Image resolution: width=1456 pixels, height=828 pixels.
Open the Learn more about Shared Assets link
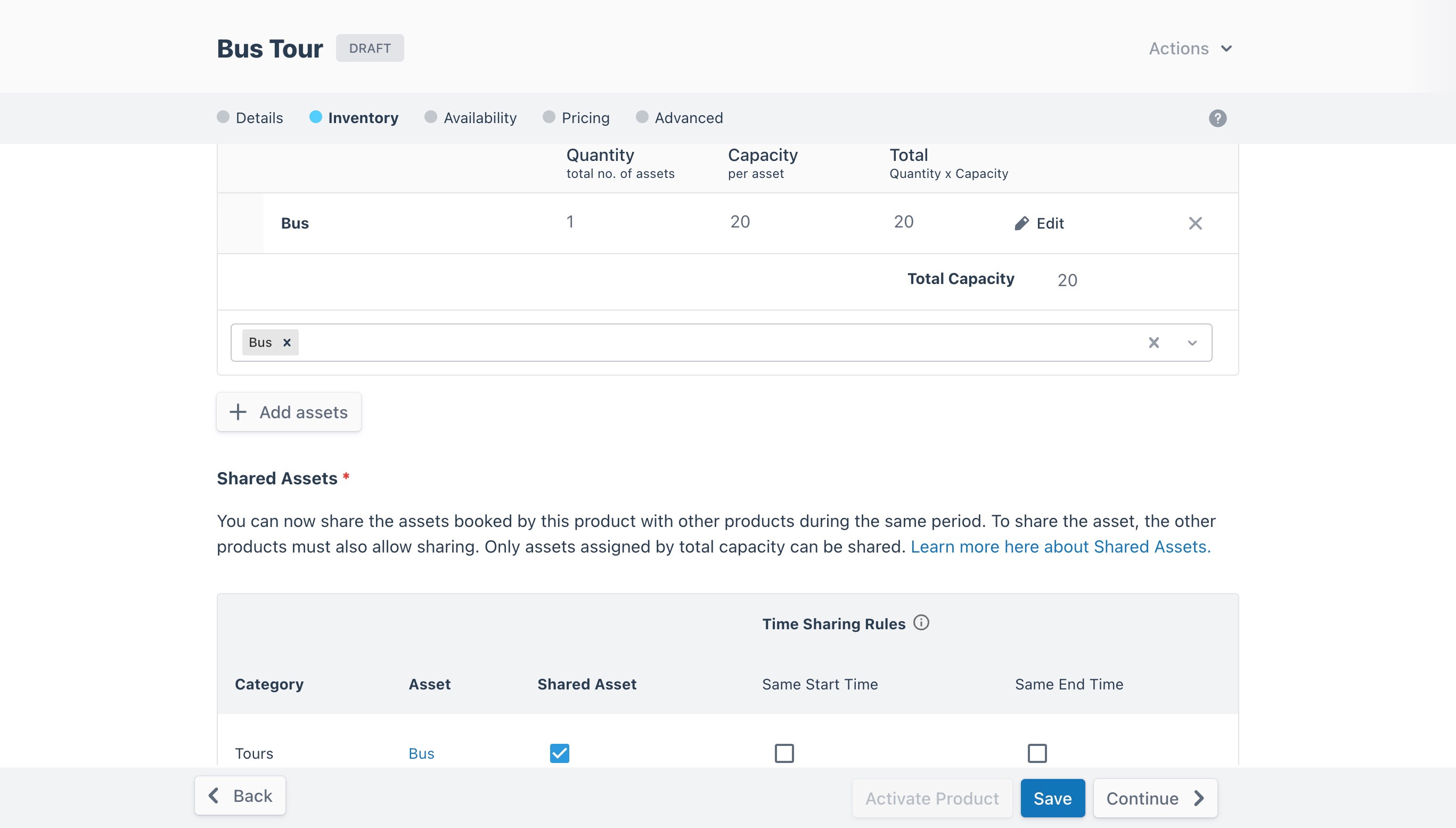tap(1060, 547)
